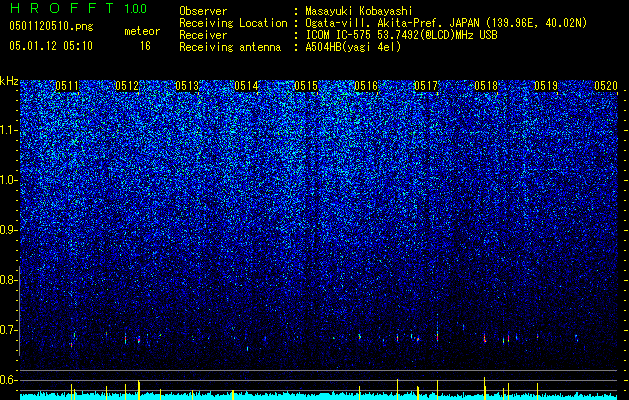Click the 0519 time marker

546,86
